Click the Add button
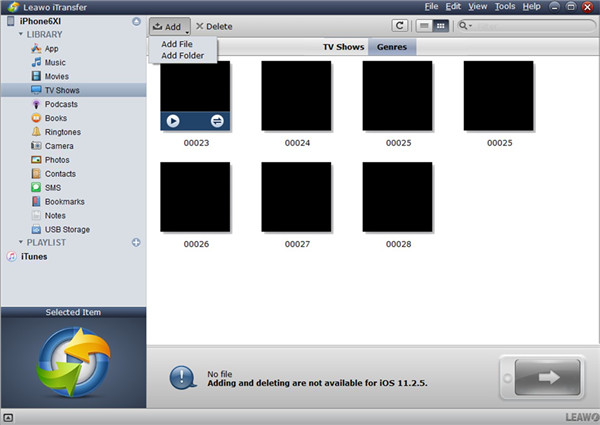The width and height of the screenshot is (600, 425). pyautogui.click(x=170, y=26)
